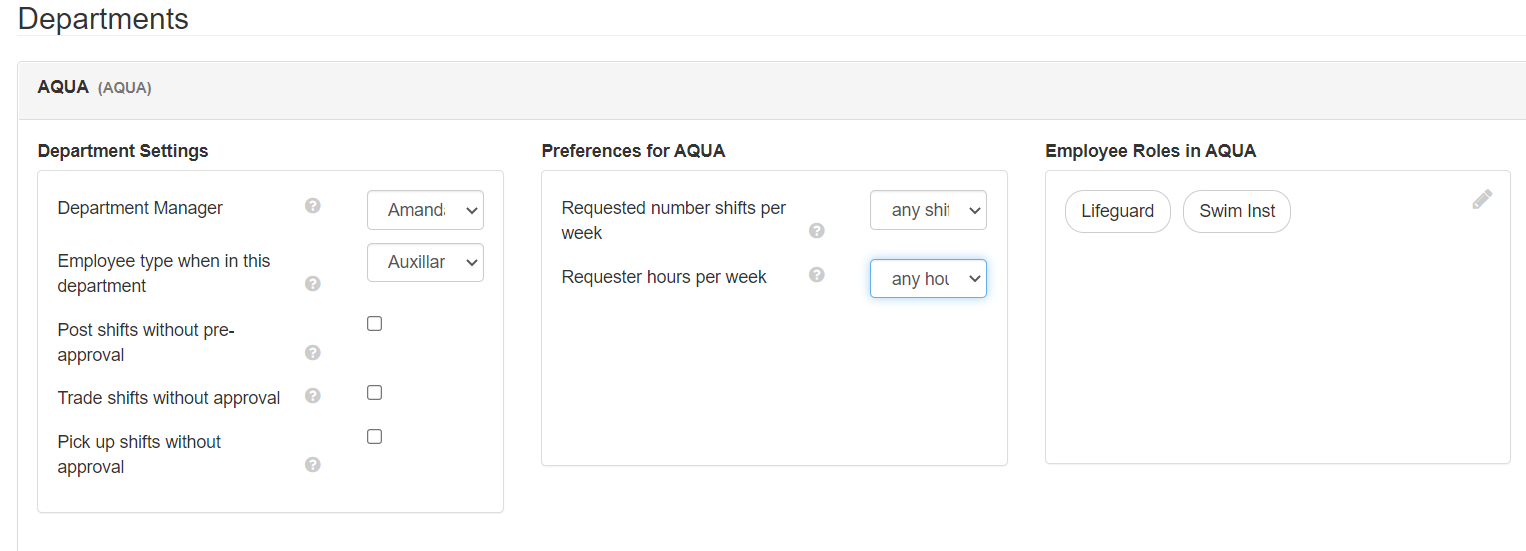The width and height of the screenshot is (1526, 551).
Task: Open help for Post shifts without pre-approval
Action: tap(313, 352)
